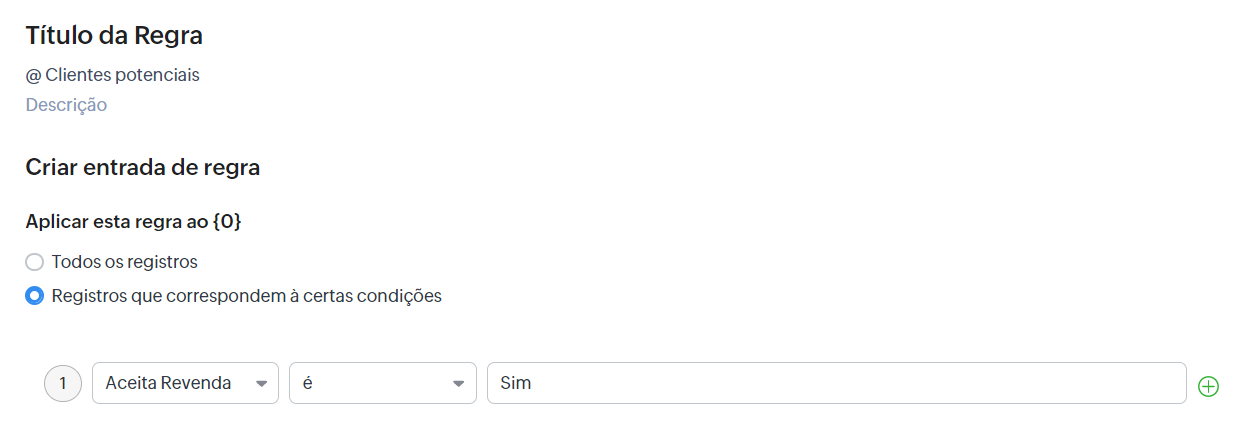The height and width of the screenshot is (433, 1259).
Task: Click the 'Título da Regra' heading
Action: coord(114,36)
